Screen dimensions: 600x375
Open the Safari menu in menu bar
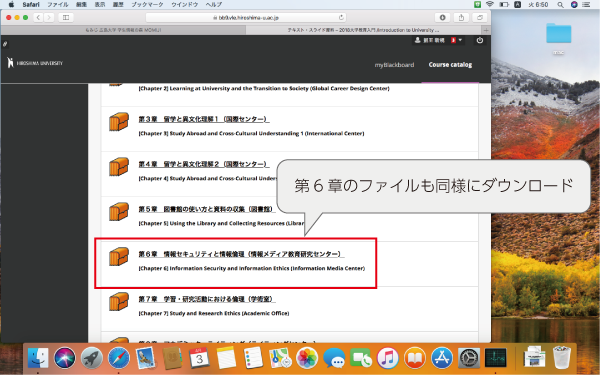31,5
